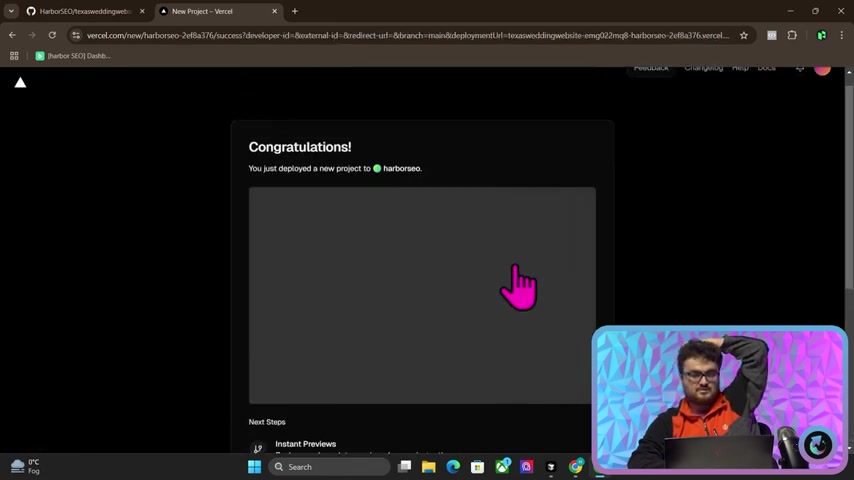854x480 pixels.
Task: Click the harborseo team name link
Action: [x=401, y=168]
